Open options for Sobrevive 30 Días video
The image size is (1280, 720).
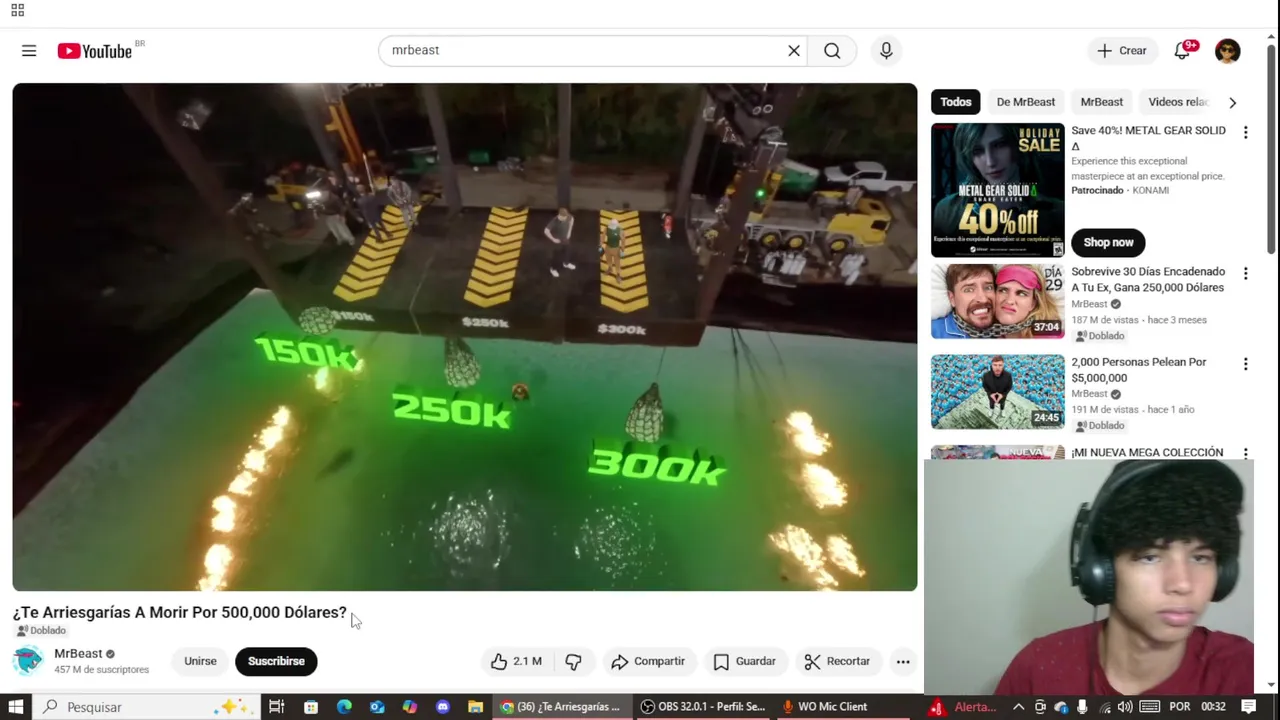(1245, 273)
